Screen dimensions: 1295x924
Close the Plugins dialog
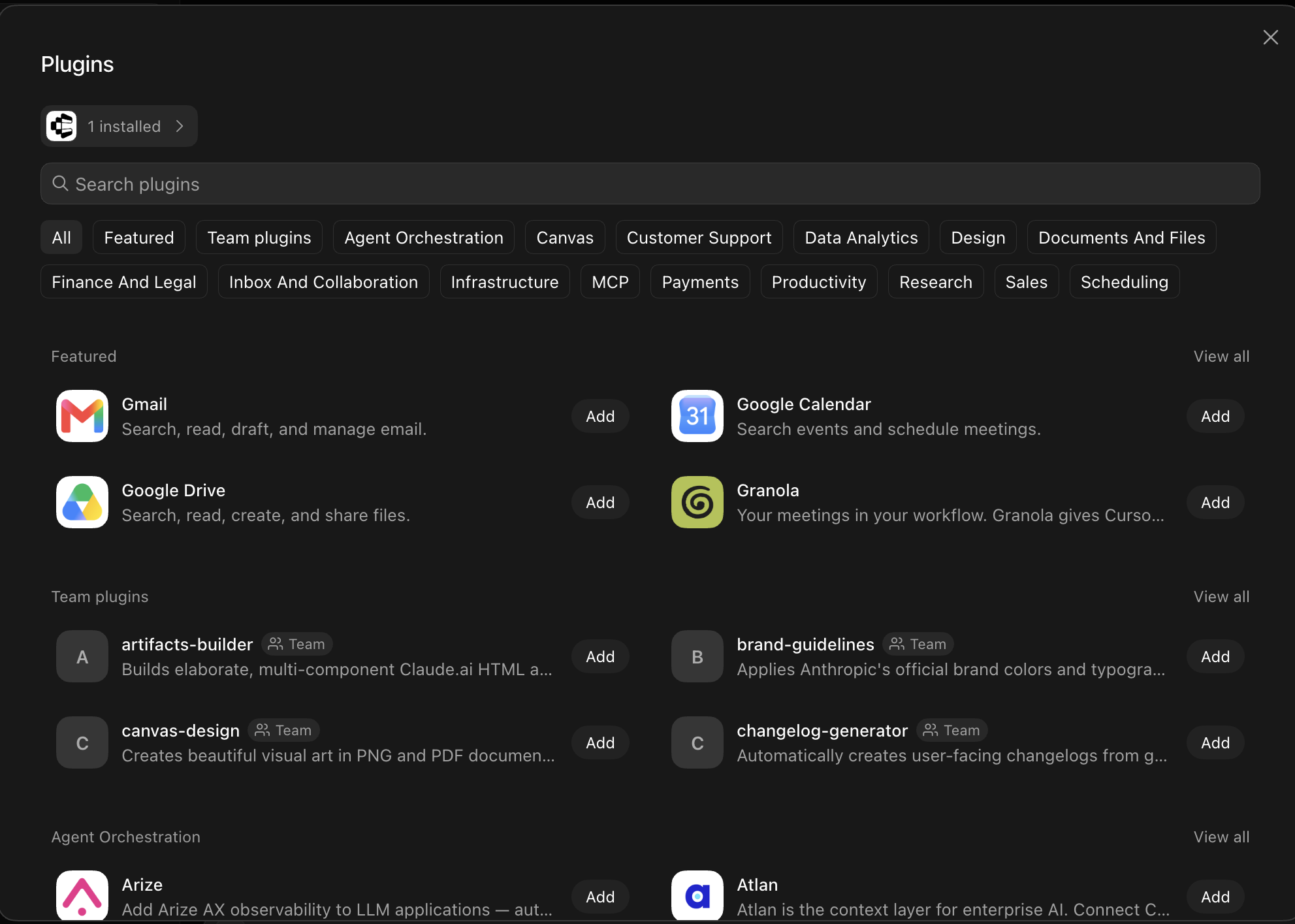pyautogui.click(x=1270, y=37)
